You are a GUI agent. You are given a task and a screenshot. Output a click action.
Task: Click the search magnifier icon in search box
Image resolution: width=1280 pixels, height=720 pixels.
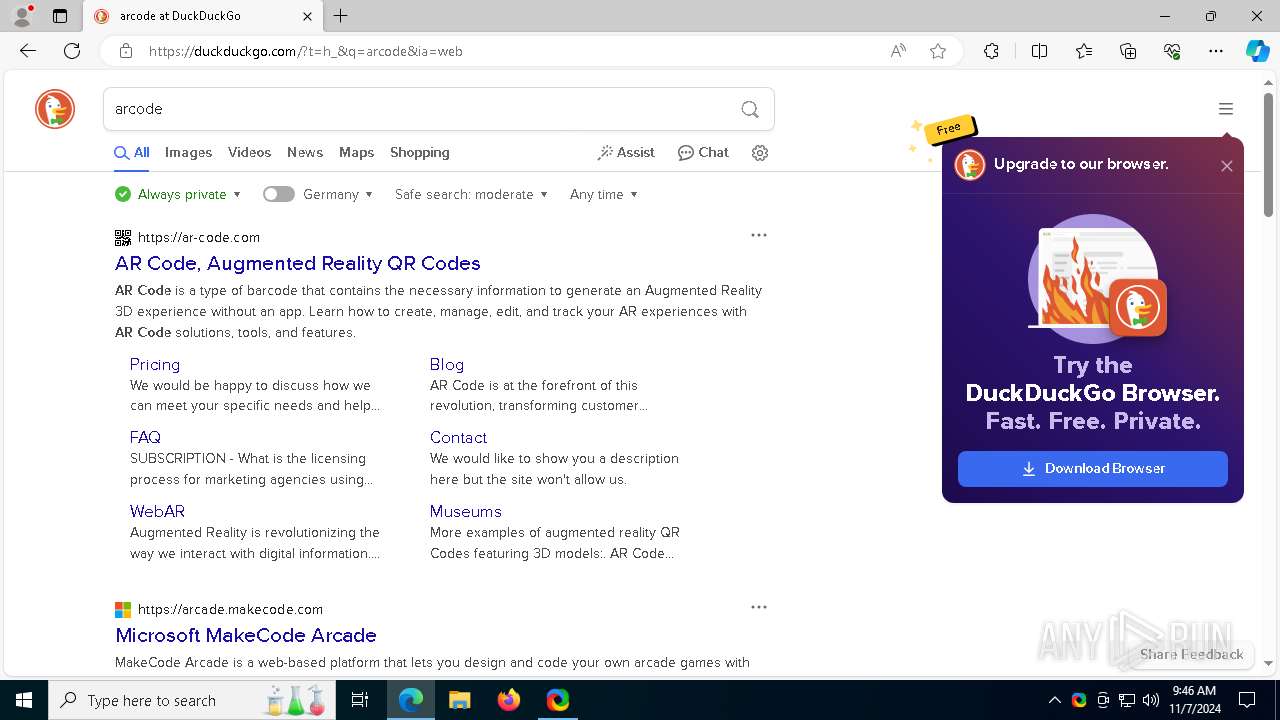tap(750, 109)
